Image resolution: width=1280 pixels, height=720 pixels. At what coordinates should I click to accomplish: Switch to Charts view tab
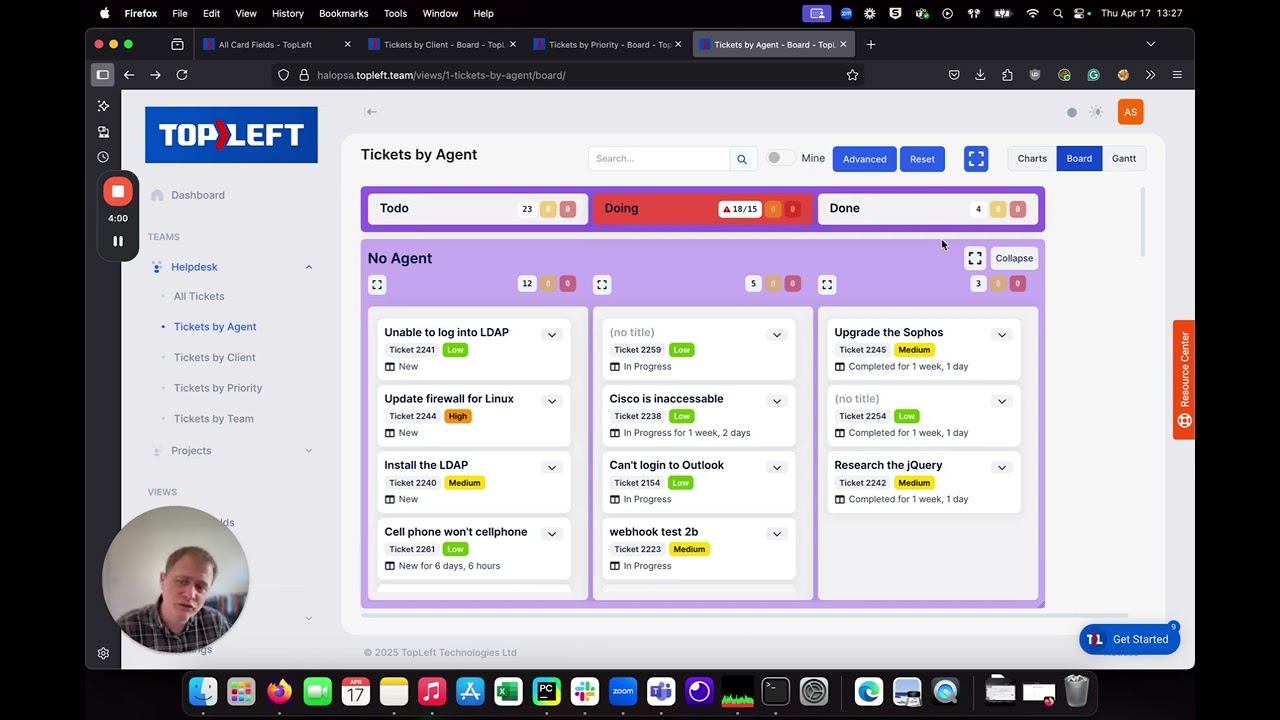tap(1032, 159)
